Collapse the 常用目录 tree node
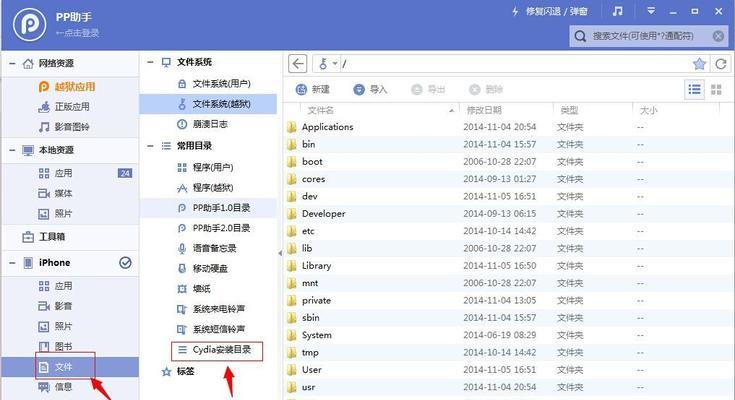735x400 pixels. pyautogui.click(x=150, y=146)
